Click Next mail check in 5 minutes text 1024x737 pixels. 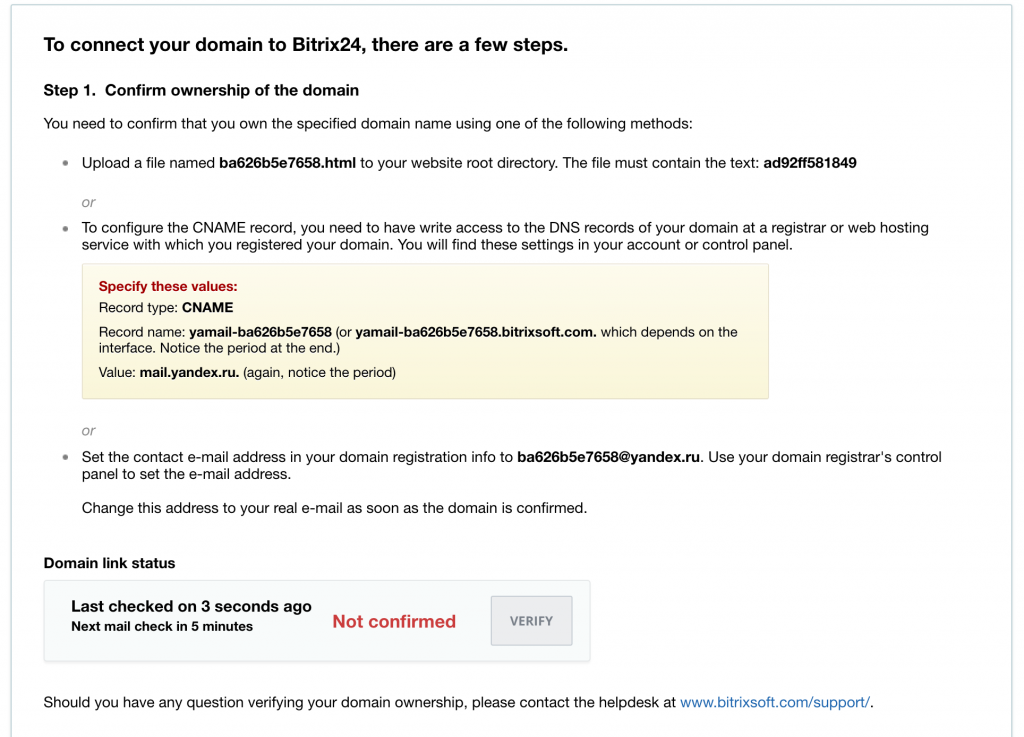point(162,627)
